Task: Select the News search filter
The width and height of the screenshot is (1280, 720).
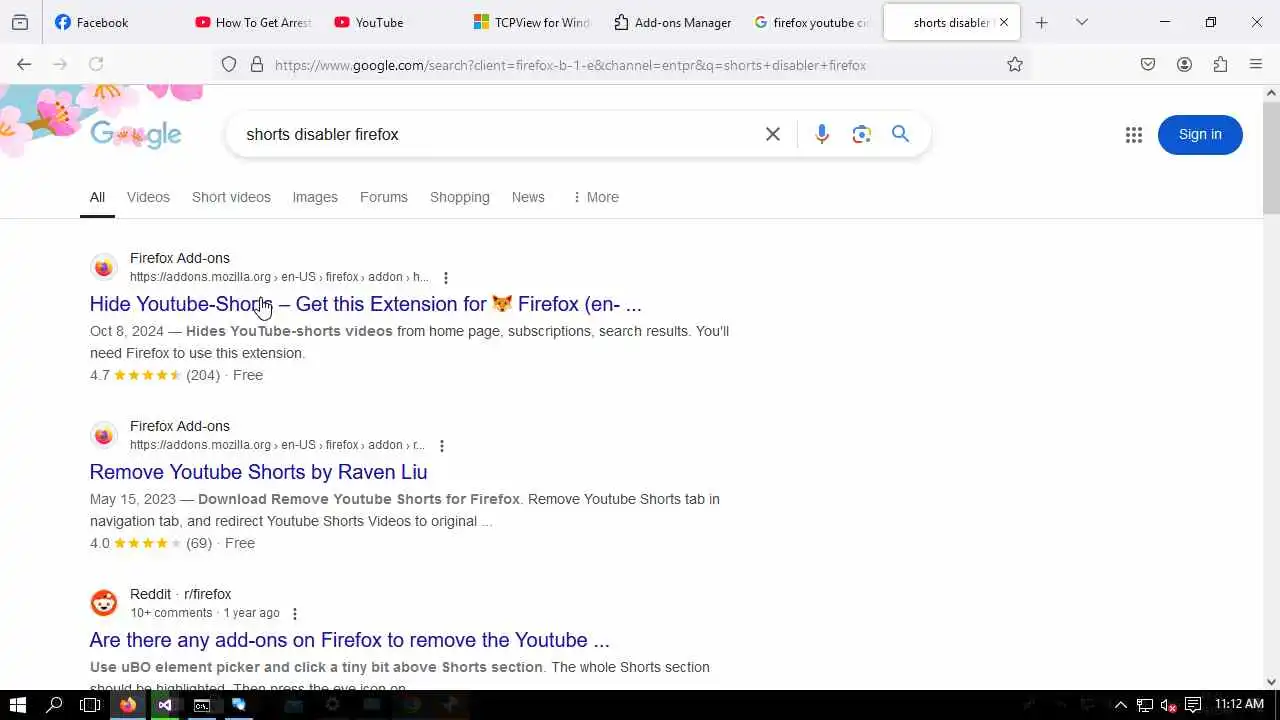Action: click(528, 197)
